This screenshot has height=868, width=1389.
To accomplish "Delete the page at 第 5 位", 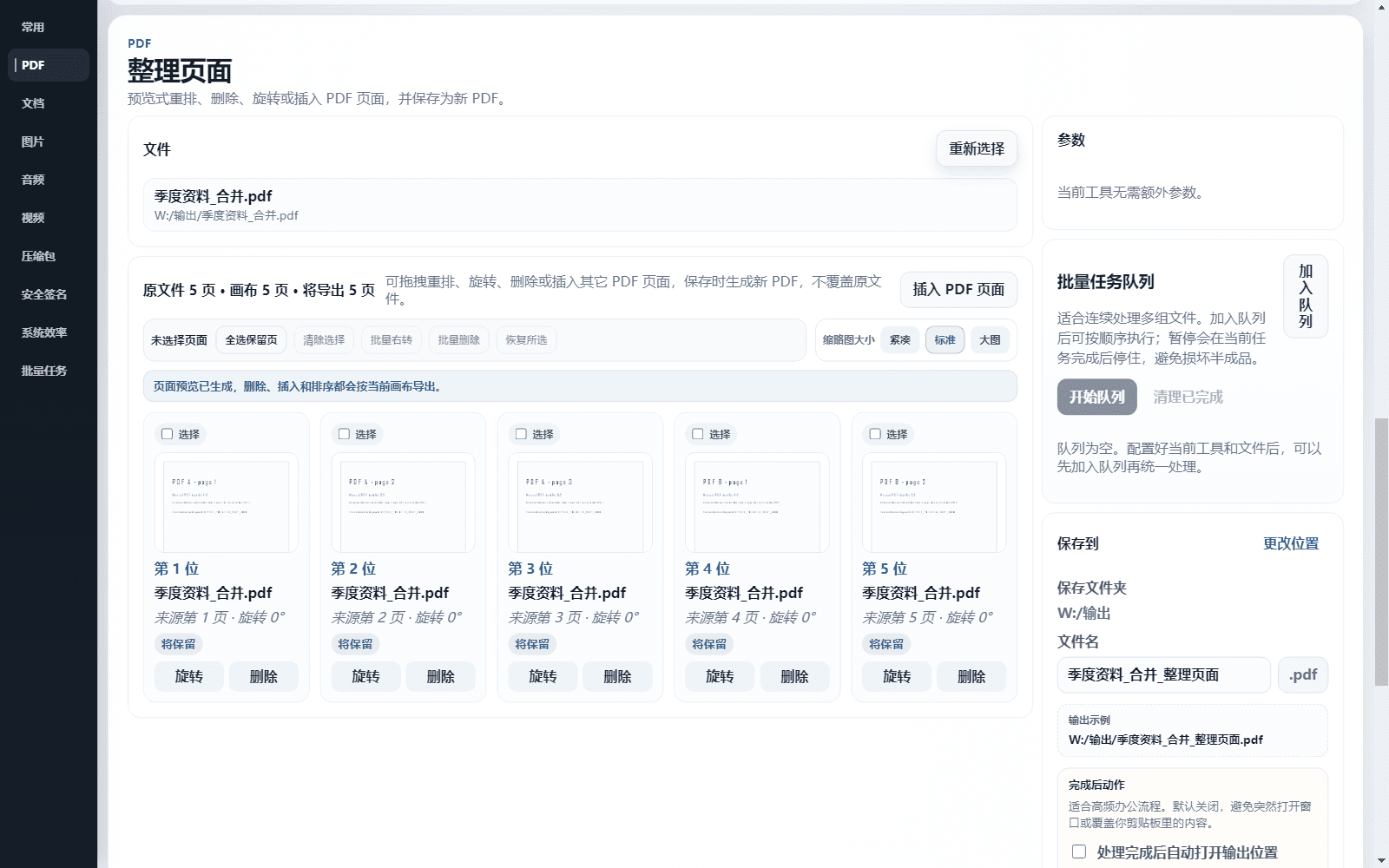I will 971,676.
